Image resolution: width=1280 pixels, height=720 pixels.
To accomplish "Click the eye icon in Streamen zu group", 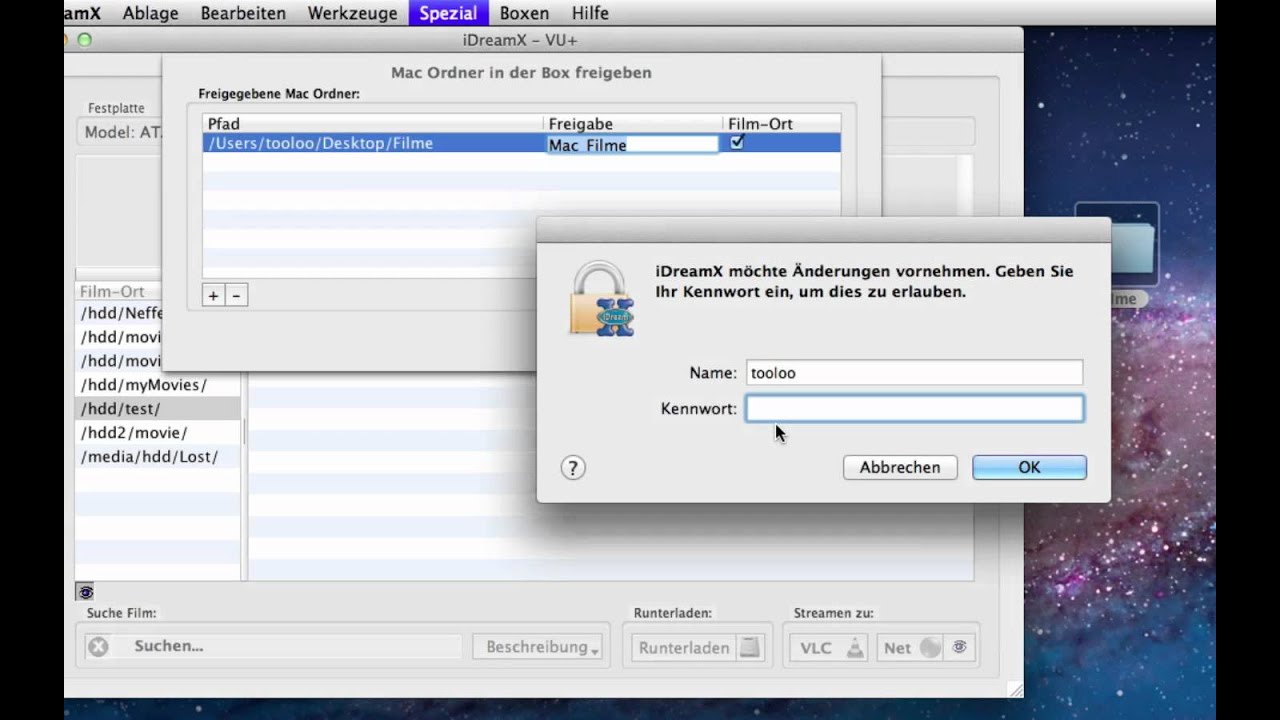I will pyautogui.click(x=960, y=647).
